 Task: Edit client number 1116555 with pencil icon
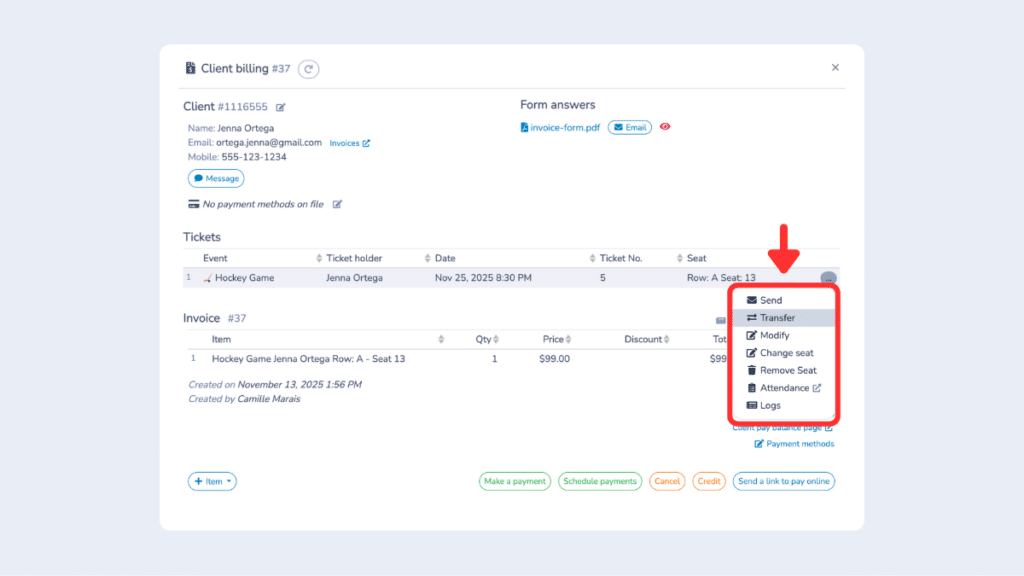(x=282, y=106)
